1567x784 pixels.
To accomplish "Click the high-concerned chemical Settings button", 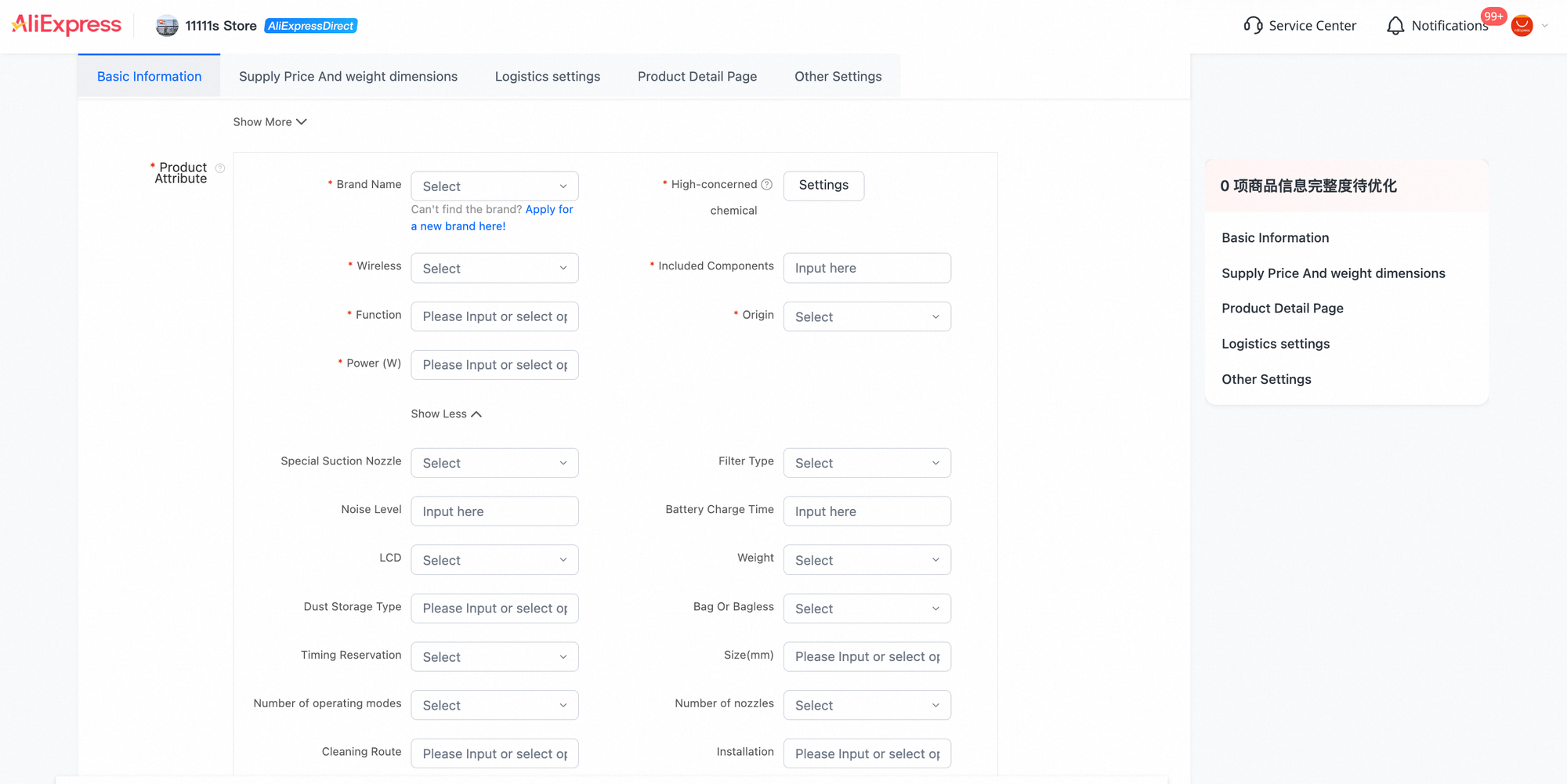I will 823,186.
